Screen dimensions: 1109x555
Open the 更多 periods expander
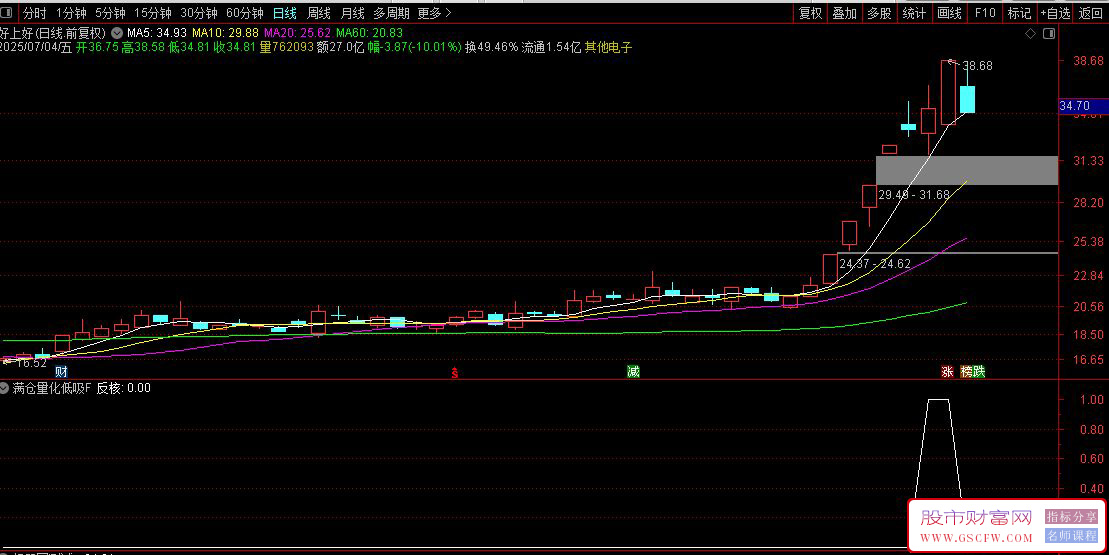434,13
